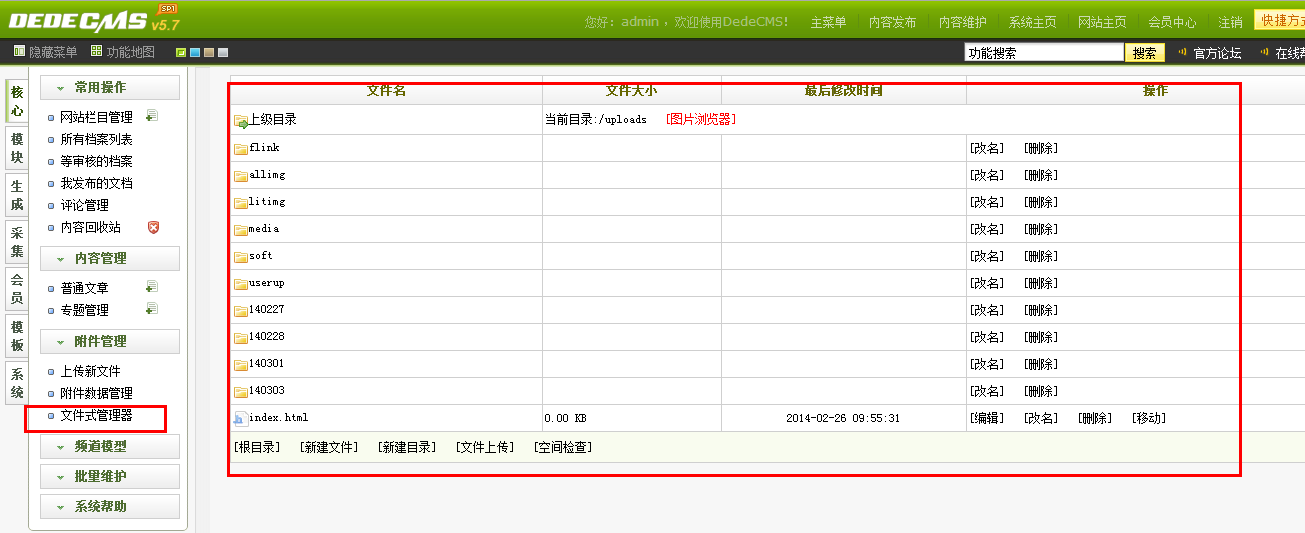Click add icon next to 网站栏目管理
The width and height of the screenshot is (1305, 533).
[152, 116]
